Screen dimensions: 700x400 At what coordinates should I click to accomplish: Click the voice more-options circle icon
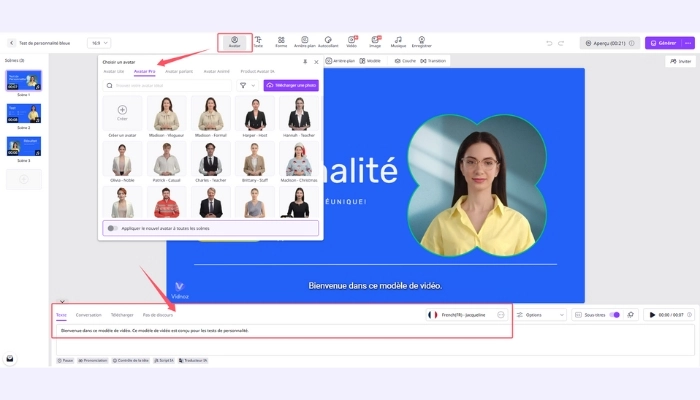501,315
